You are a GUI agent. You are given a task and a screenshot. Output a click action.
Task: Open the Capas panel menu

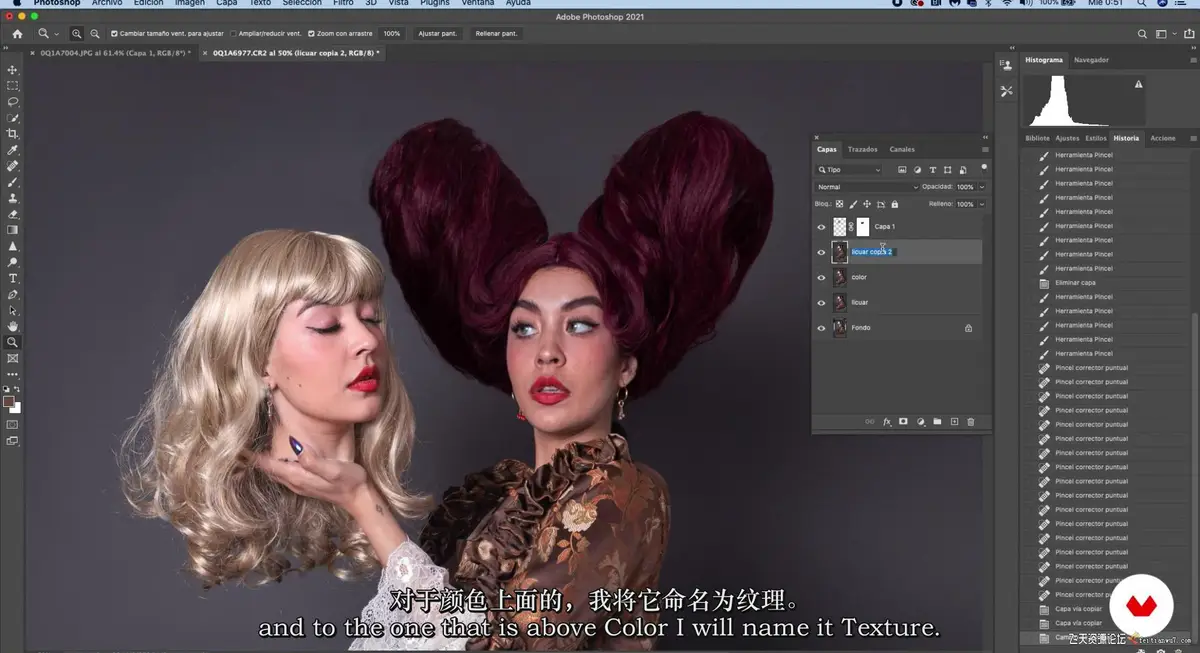click(x=985, y=149)
